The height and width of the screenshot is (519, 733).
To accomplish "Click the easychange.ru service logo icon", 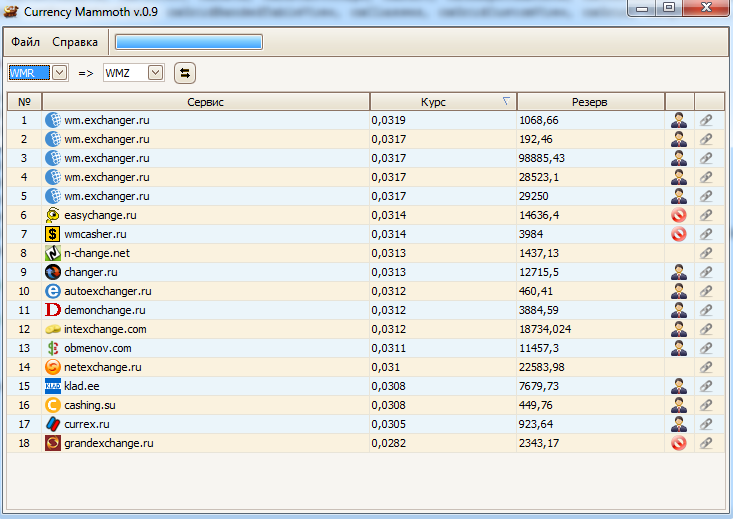I will click(53, 215).
